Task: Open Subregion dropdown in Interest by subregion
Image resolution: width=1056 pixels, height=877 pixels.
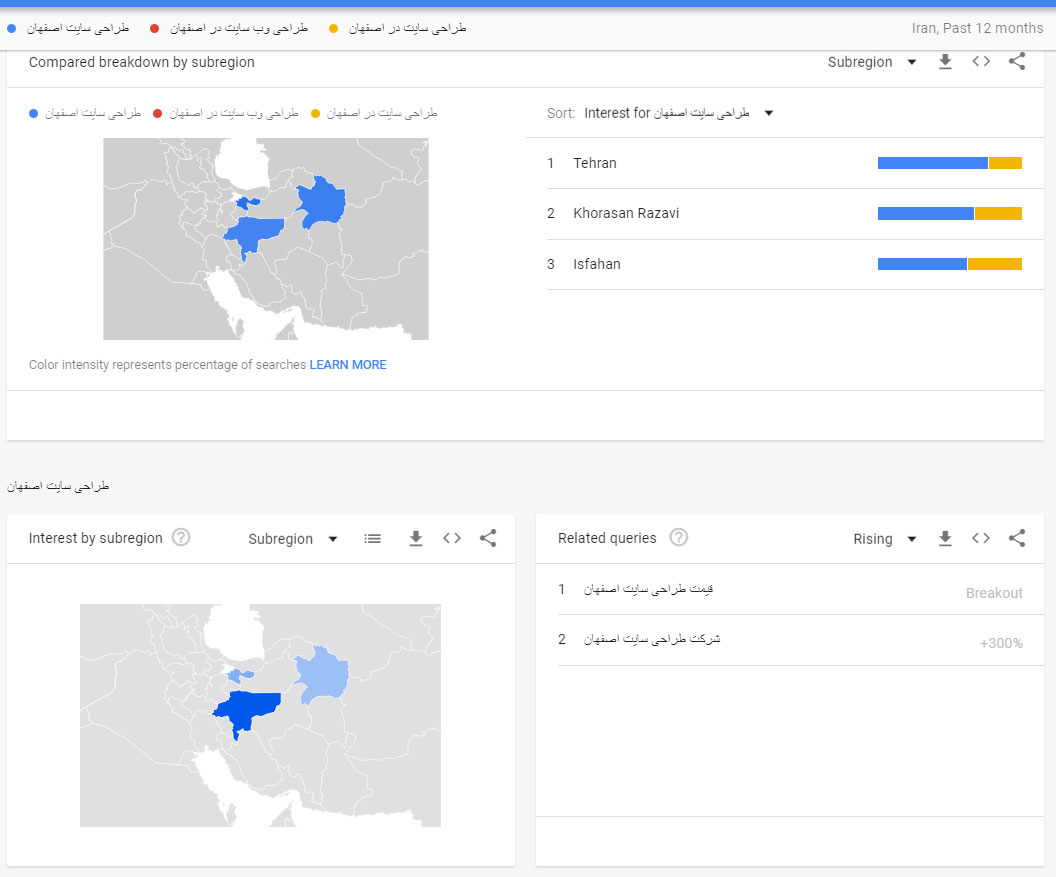Action: click(x=293, y=539)
